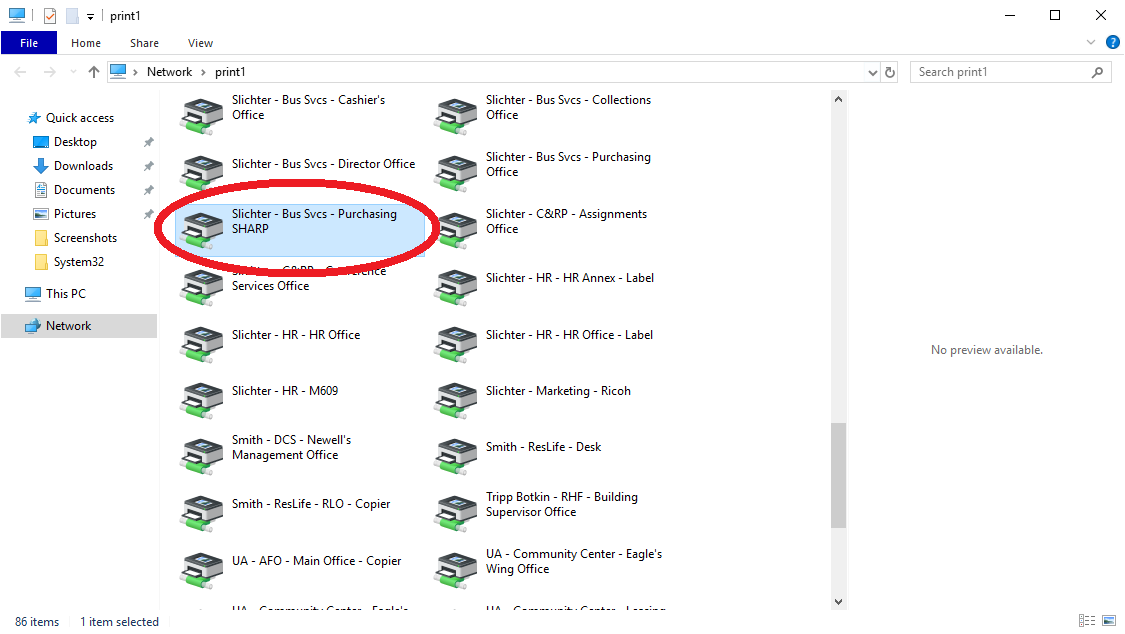Select Smith DCS Newell's Management Office printer icon

[x=202, y=457]
